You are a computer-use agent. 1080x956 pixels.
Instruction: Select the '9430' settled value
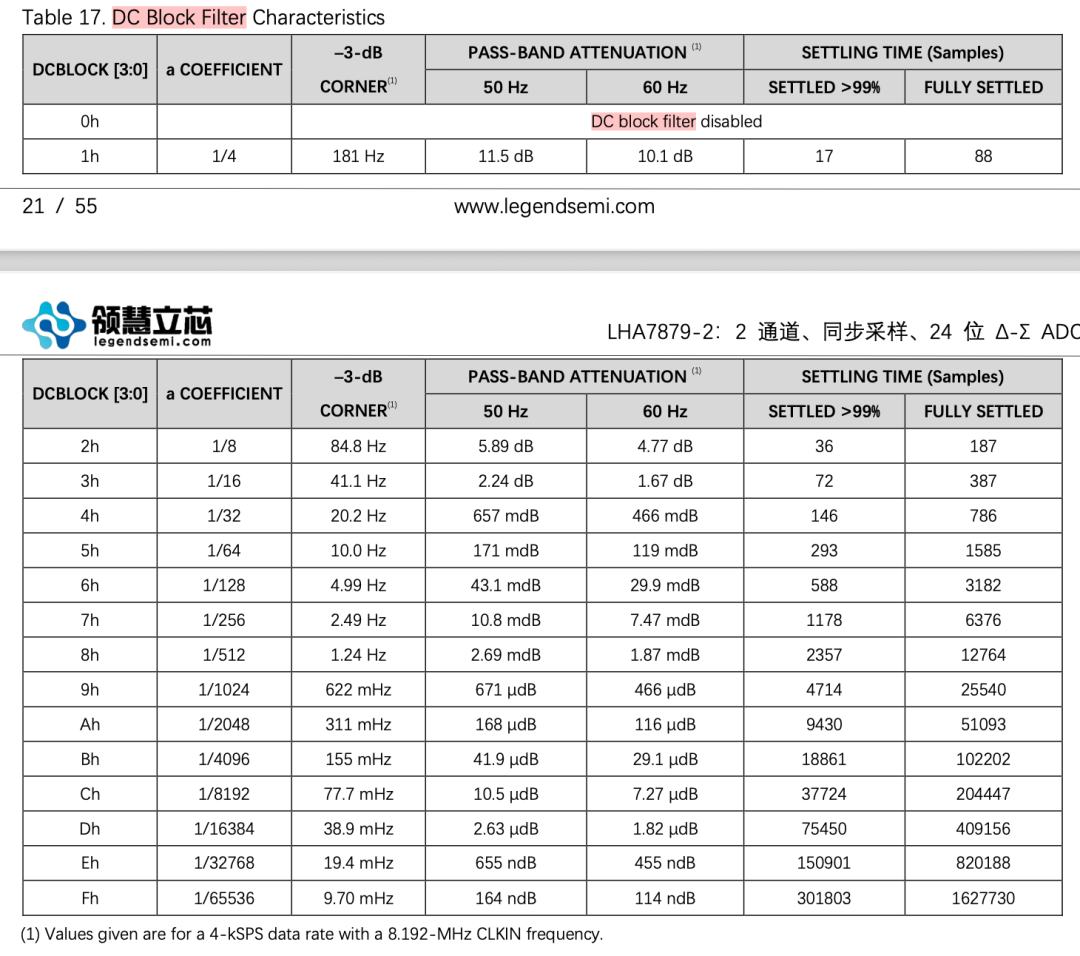click(x=824, y=725)
